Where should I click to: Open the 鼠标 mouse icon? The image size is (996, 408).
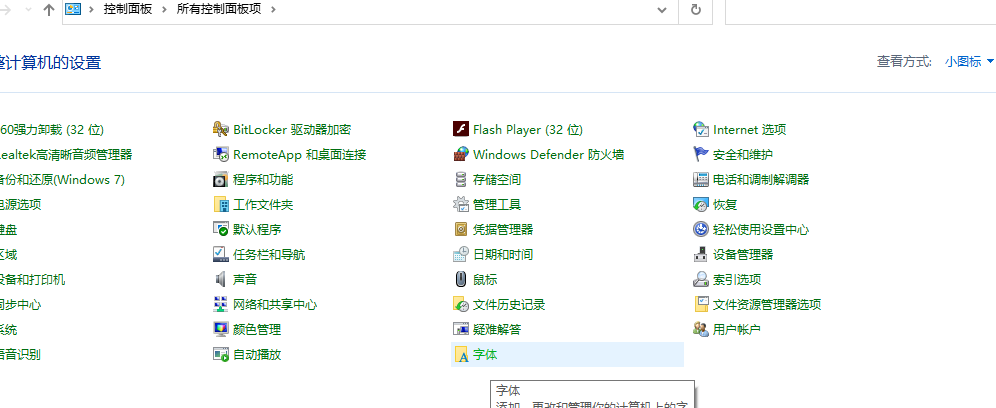click(461, 280)
